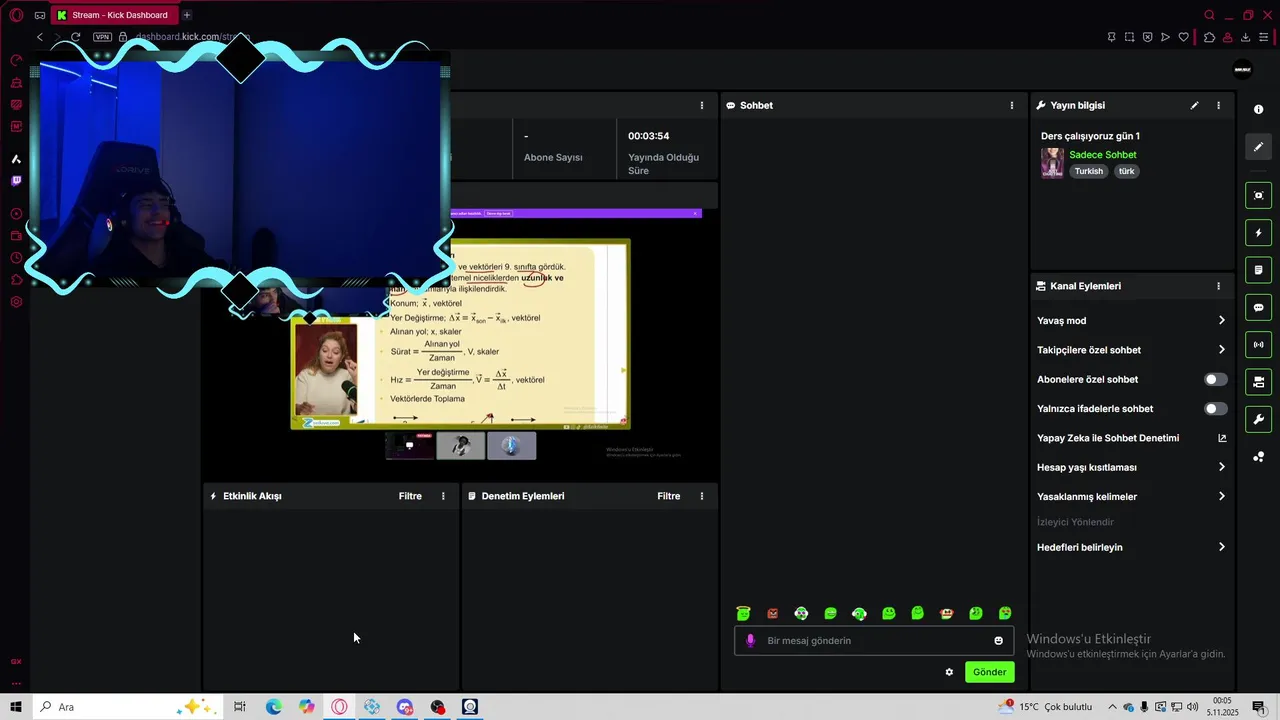Expand Takipçilere özel sohbet options
The image size is (1280, 720).
1221,350
